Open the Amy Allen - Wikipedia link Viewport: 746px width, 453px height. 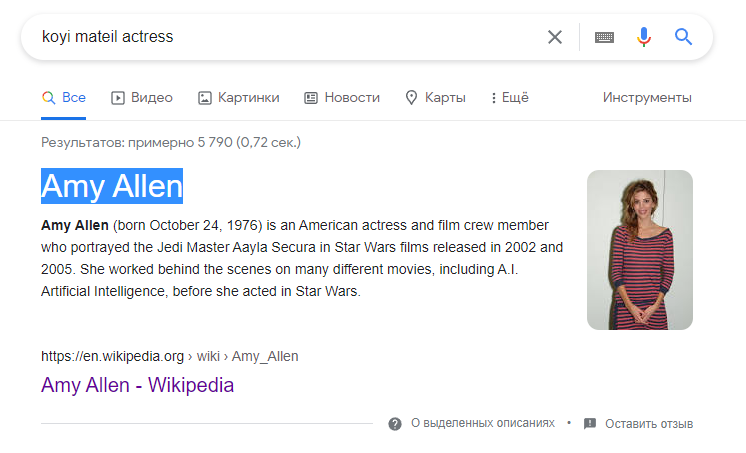(x=137, y=385)
